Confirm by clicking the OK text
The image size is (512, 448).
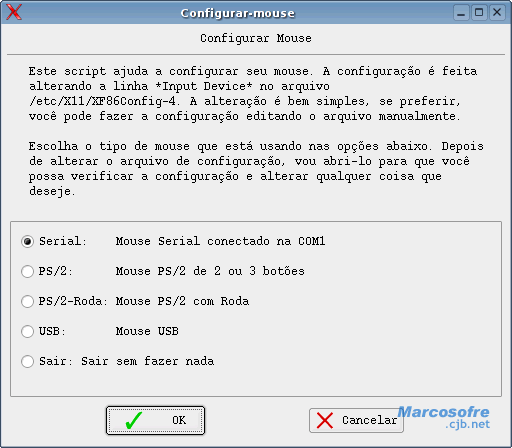pos(179,420)
